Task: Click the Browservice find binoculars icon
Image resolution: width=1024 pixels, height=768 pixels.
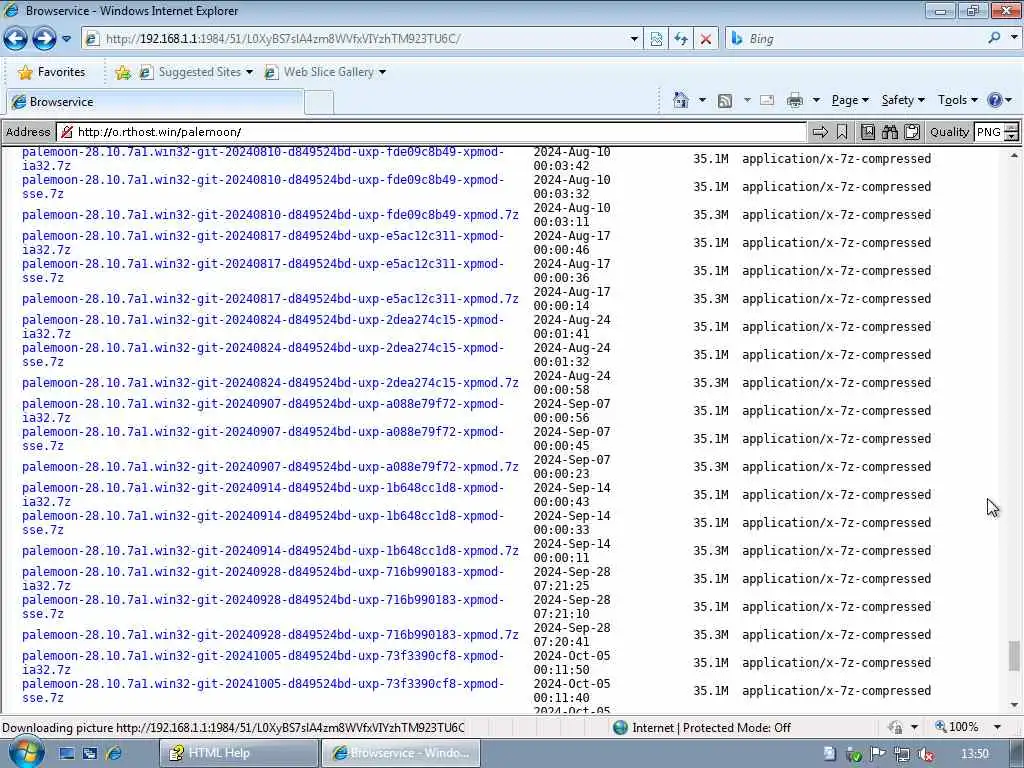Action: (x=889, y=132)
